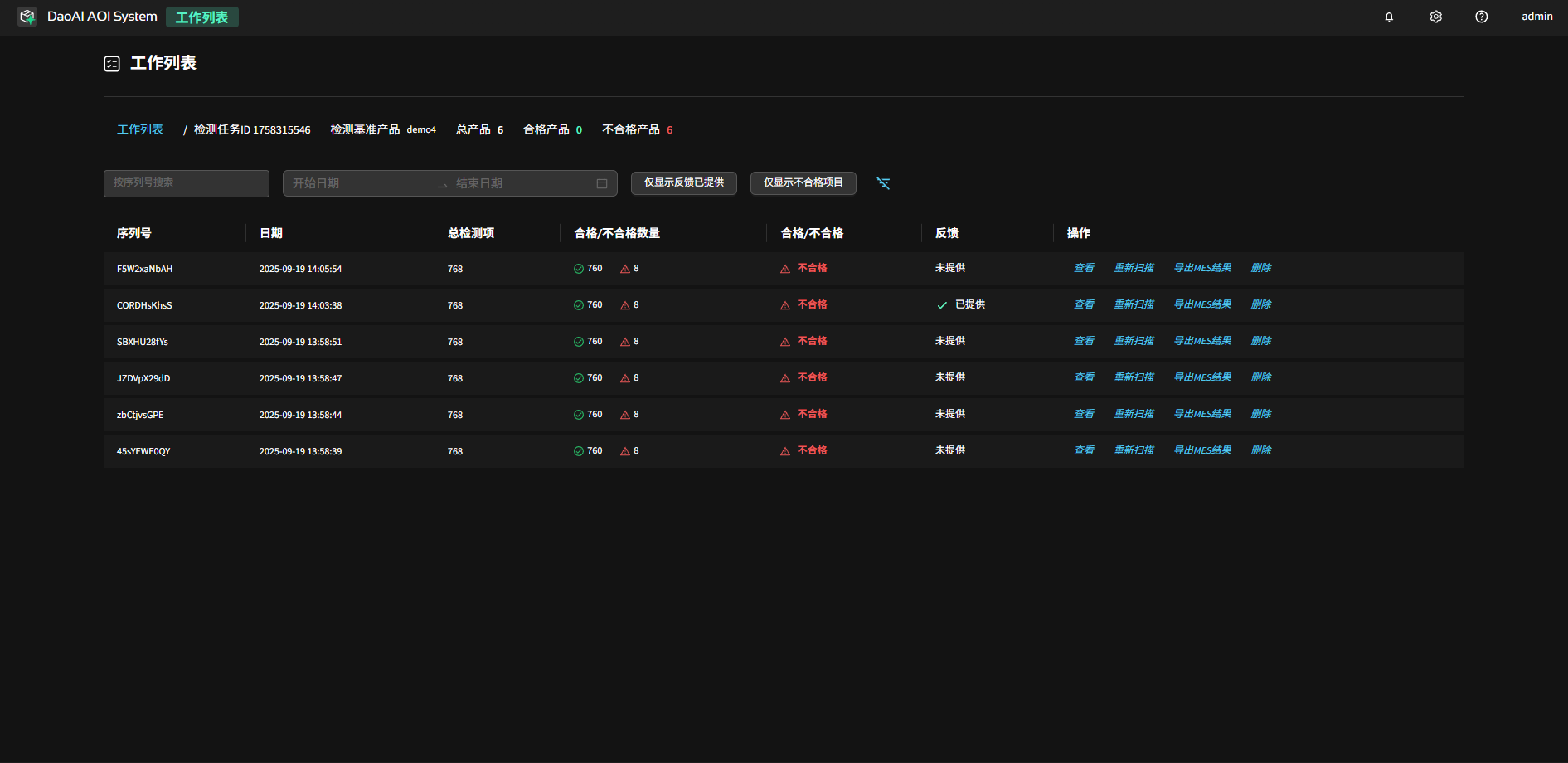
Task: Click the clear filters icon
Action: (883, 183)
